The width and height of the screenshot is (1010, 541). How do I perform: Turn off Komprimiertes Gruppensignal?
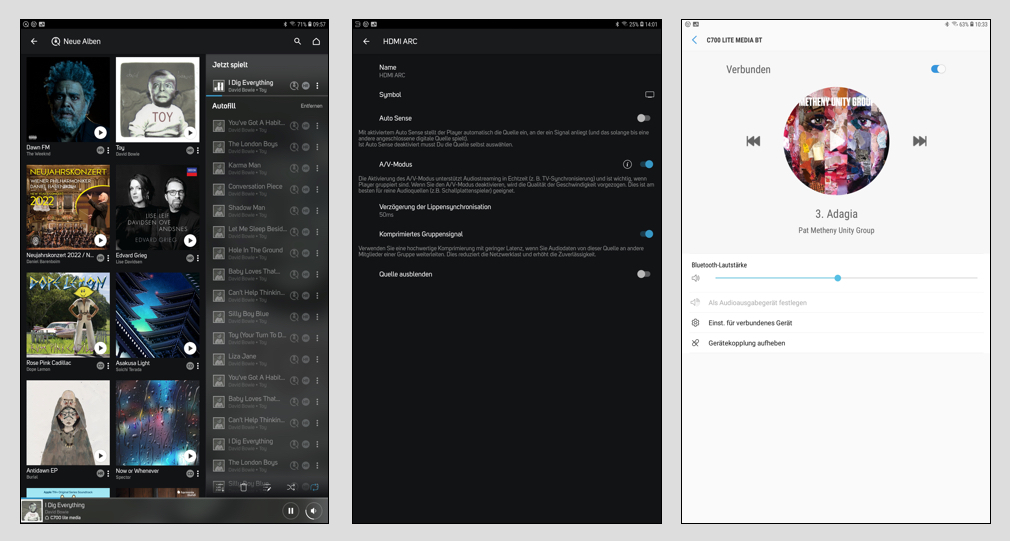[647, 234]
